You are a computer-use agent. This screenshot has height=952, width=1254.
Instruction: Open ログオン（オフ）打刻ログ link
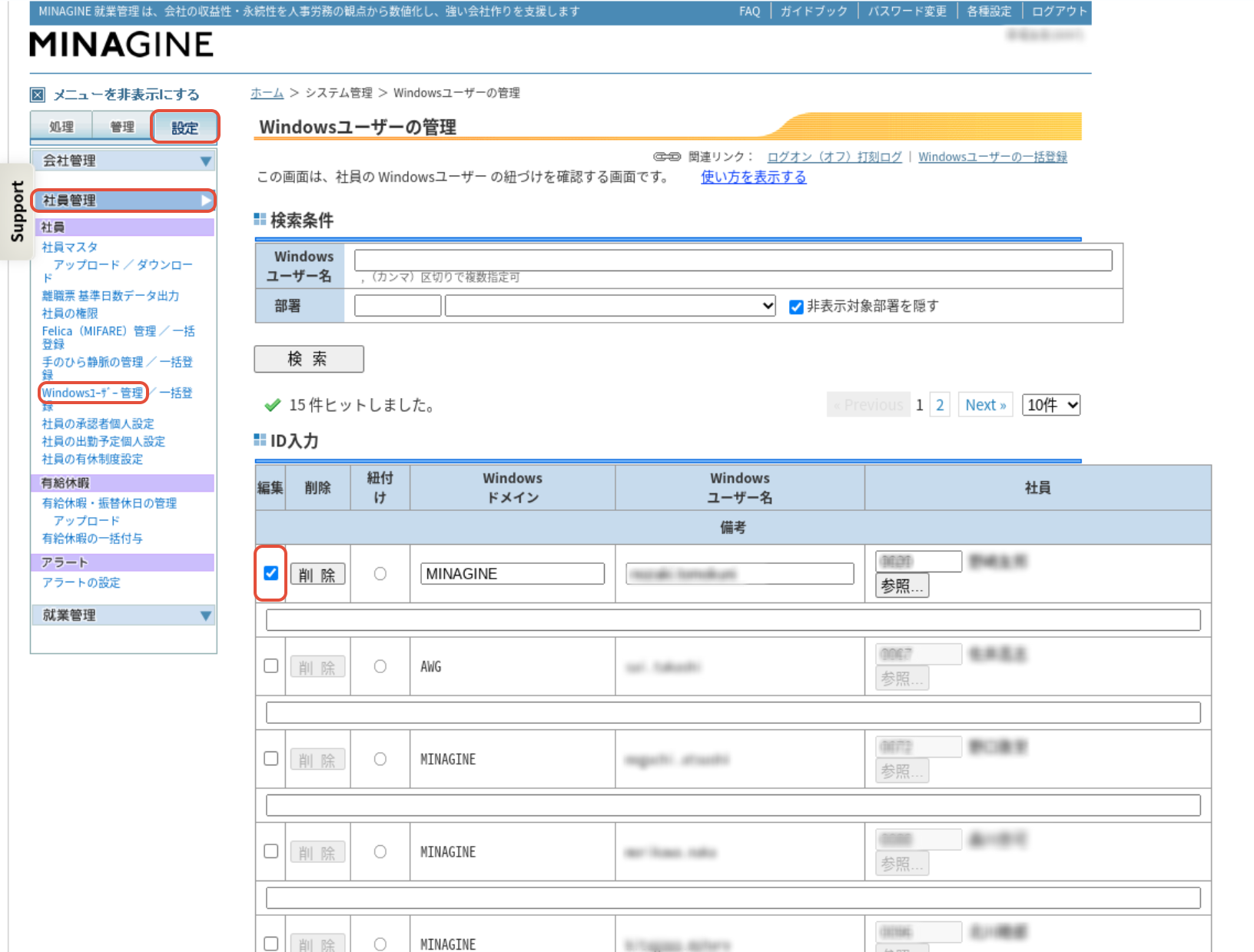834,157
